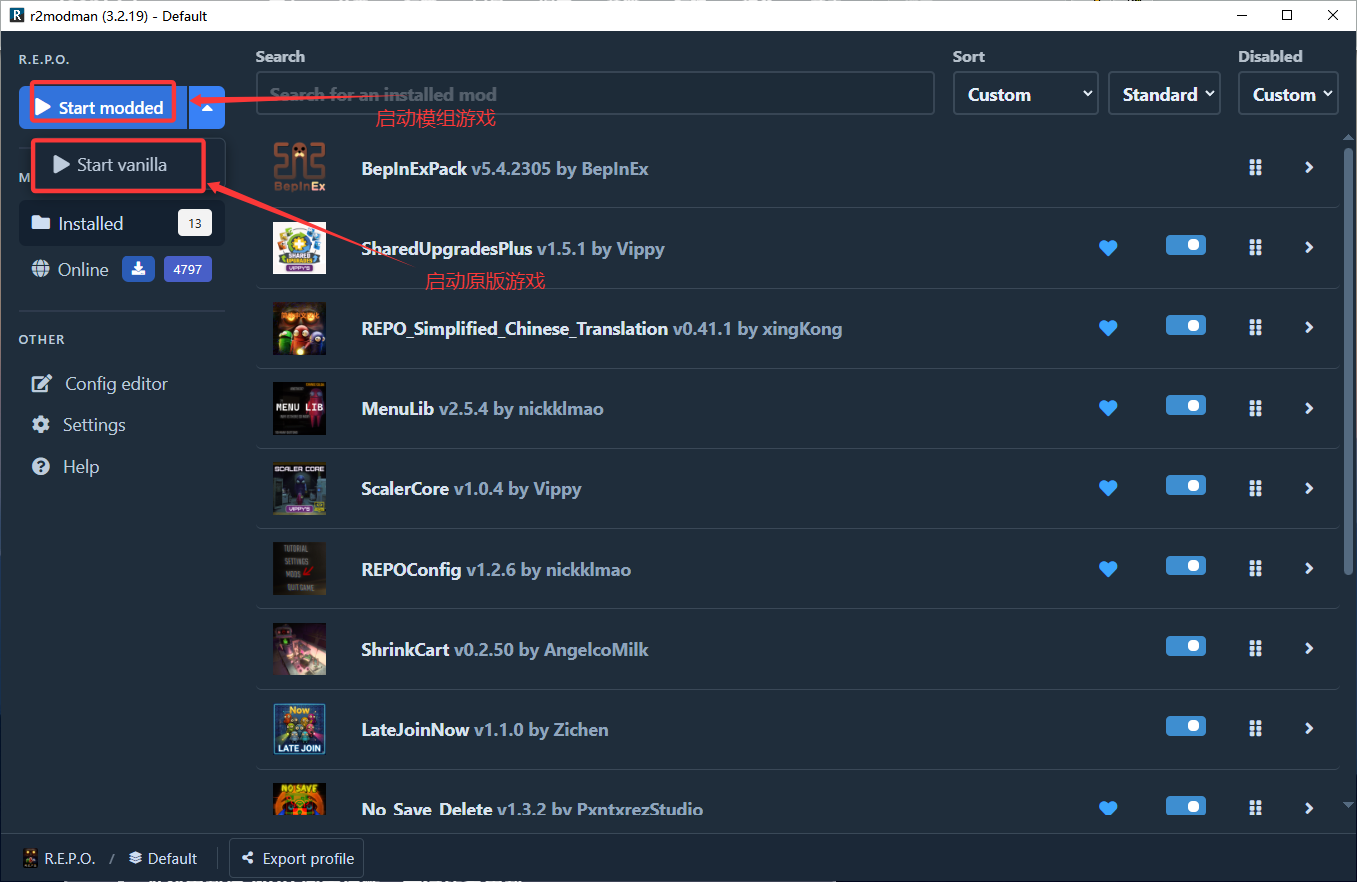The width and height of the screenshot is (1357, 882).
Task: Click the LateJoinNow mod thumbnail
Action: (x=299, y=729)
